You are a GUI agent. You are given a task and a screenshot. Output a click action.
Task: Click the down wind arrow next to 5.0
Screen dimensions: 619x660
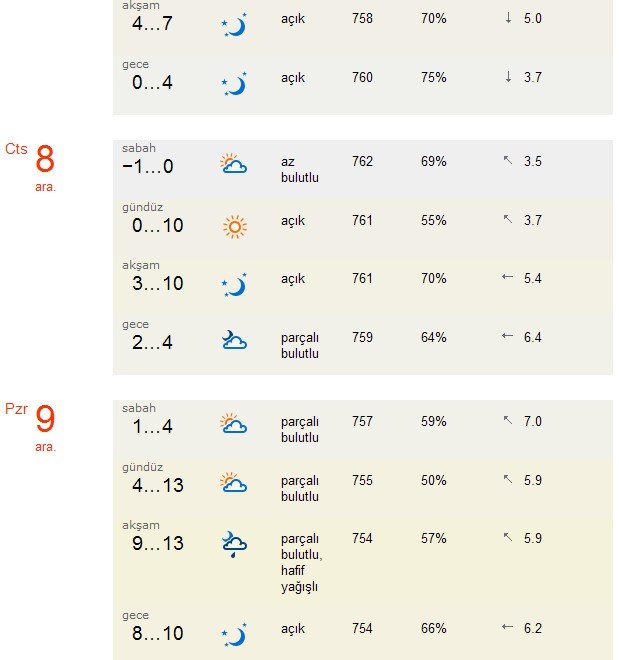tap(508, 18)
